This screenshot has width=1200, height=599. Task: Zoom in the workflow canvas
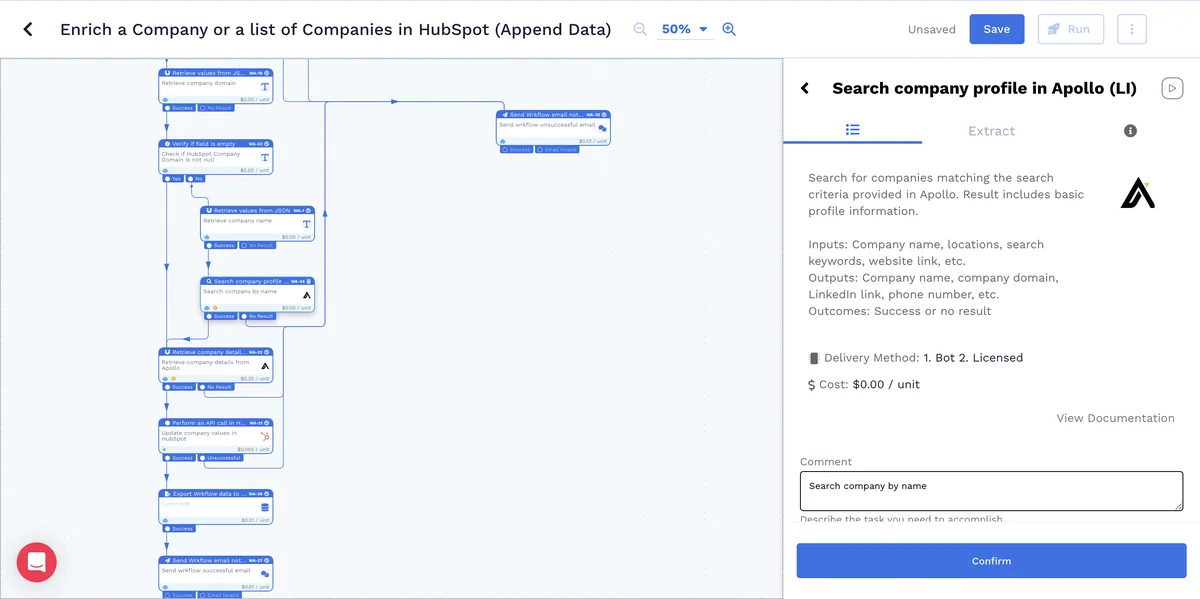(729, 29)
